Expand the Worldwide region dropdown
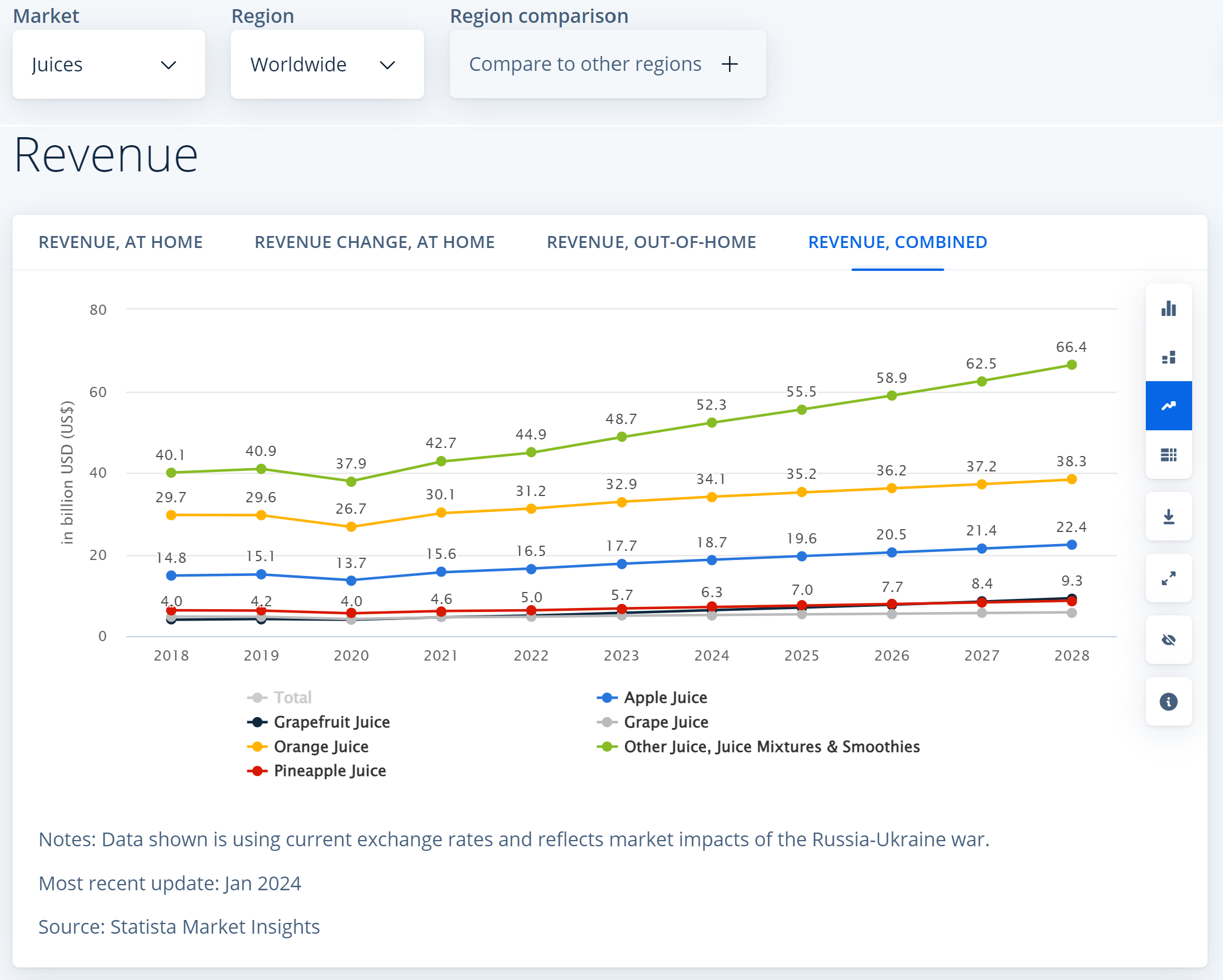1223x980 pixels. coord(327,65)
